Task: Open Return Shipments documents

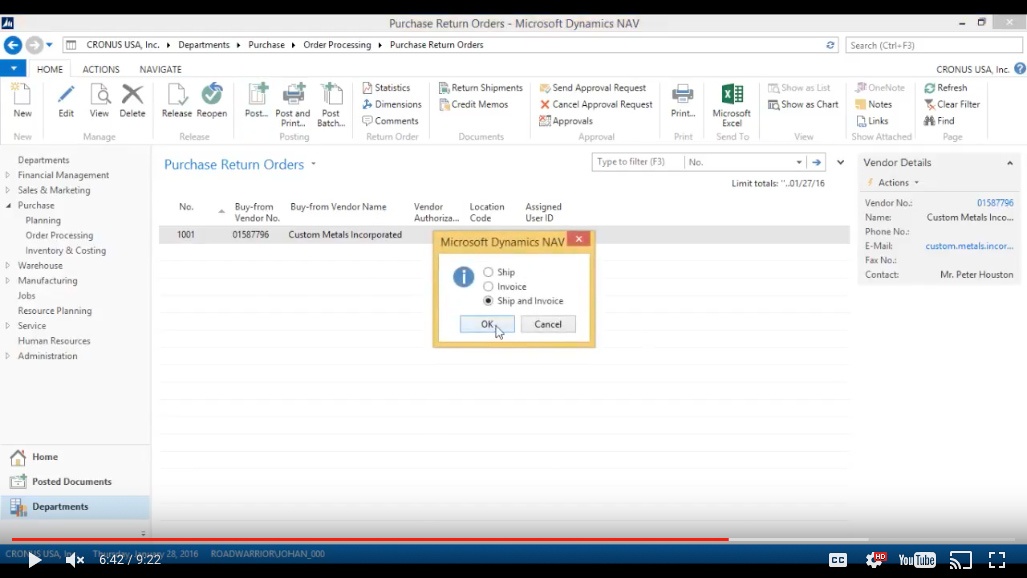Action: click(481, 88)
